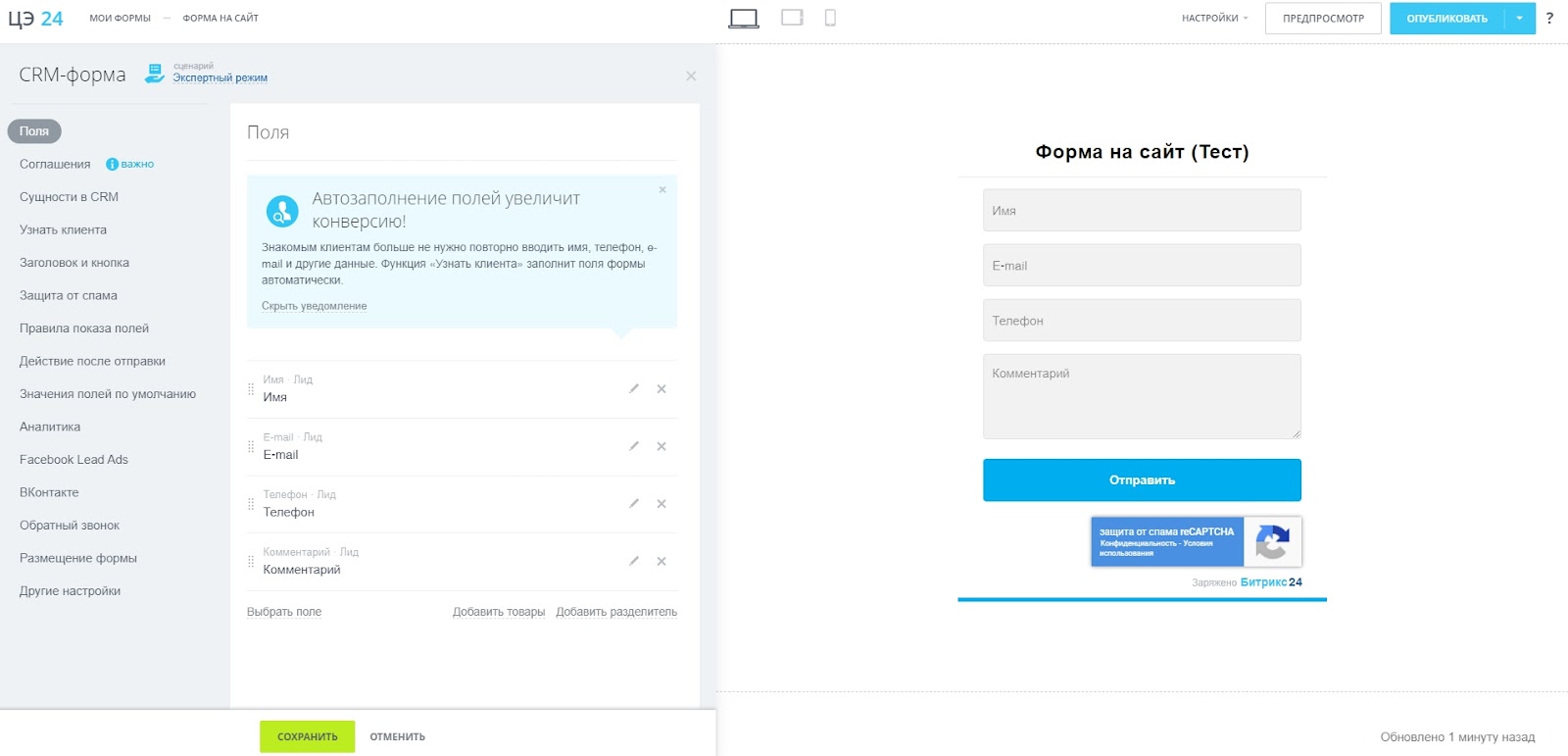Expand the Опубликовать button arrow

pos(1520,19)
